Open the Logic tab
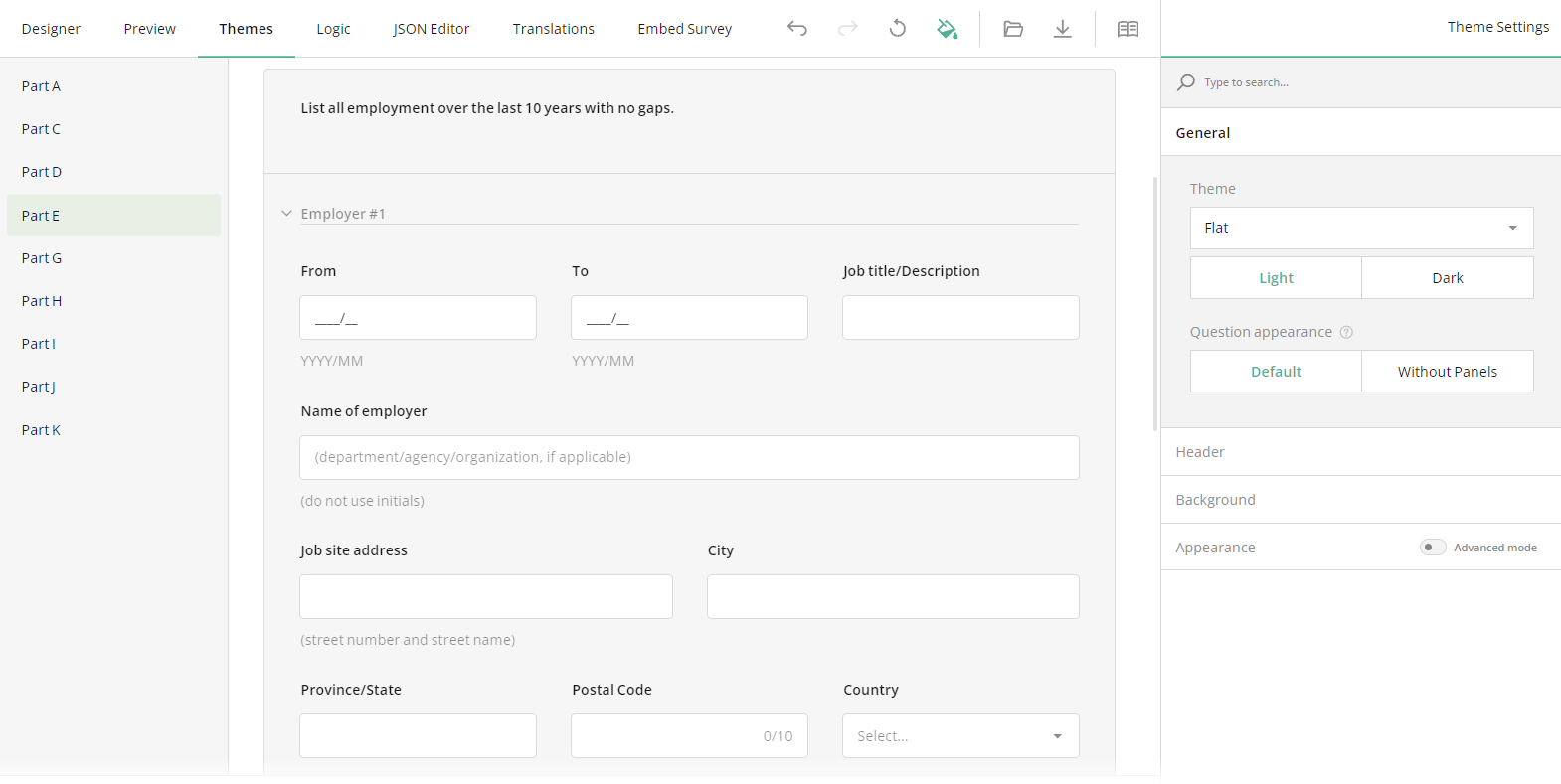The height and width of the screenshot is (784, 1561). click(333, 29)
